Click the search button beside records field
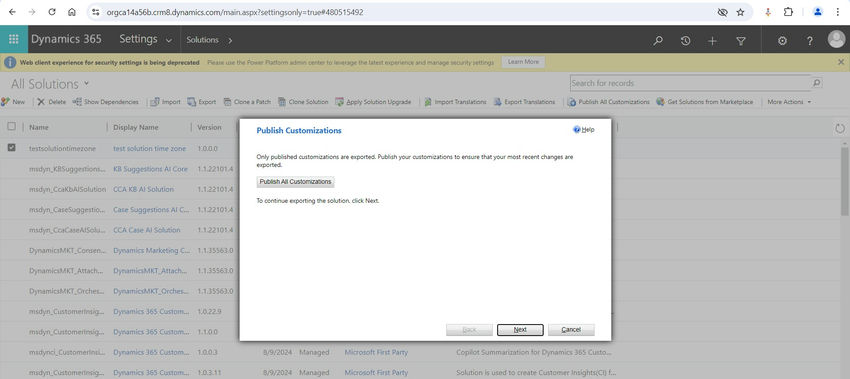This screenshot has width=850, height=379. [x=816, y=83]
